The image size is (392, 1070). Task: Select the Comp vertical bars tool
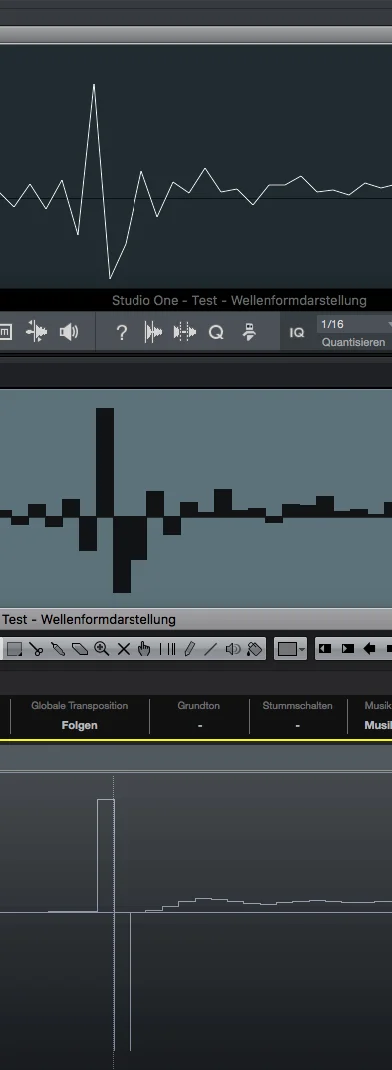(x=167, y=648)
